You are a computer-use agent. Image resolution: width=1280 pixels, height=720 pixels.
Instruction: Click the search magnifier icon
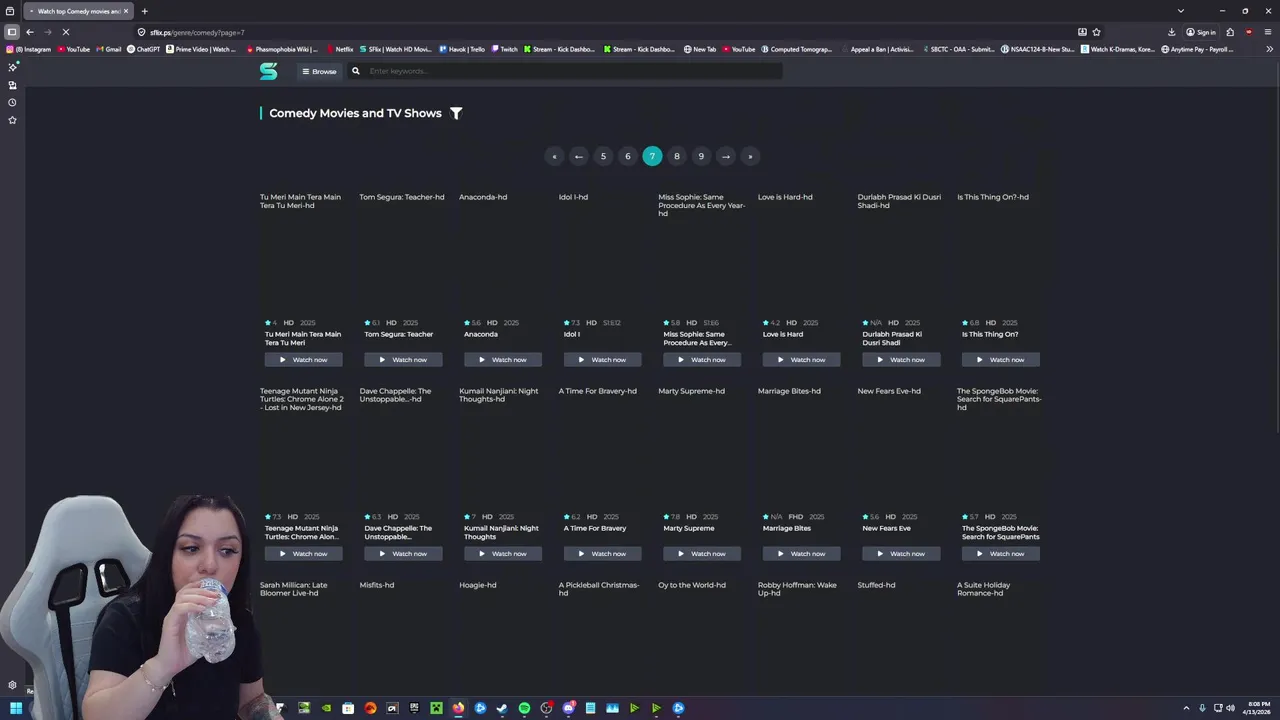355,71
